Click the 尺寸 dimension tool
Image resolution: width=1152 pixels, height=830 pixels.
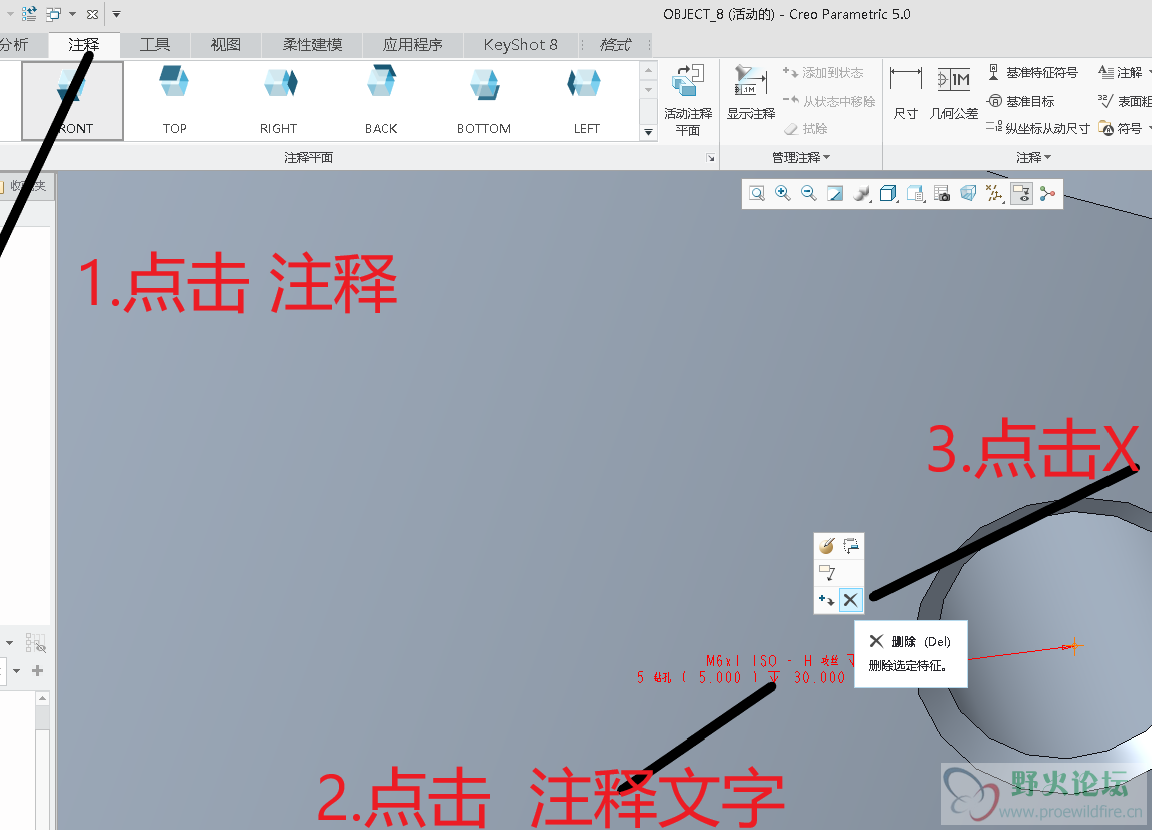click(x=905, y=93)
